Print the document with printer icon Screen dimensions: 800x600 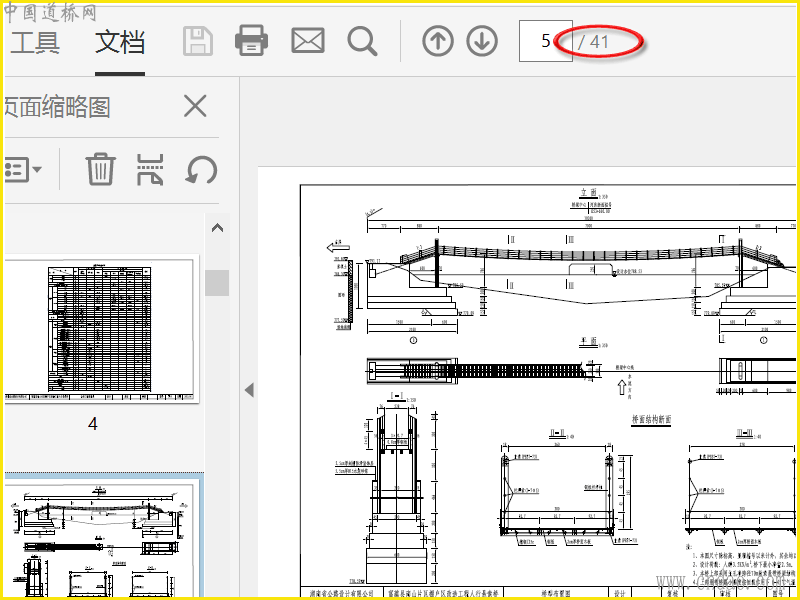coord(252,41)
